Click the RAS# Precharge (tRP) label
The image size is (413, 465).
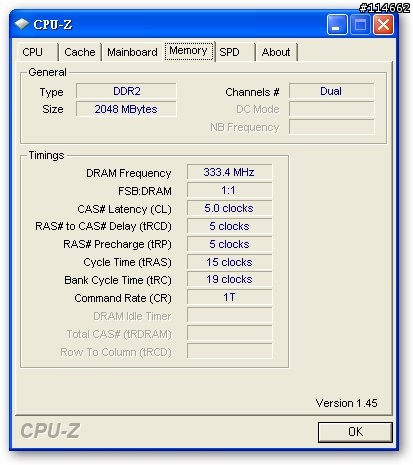(x=117, y=245)
